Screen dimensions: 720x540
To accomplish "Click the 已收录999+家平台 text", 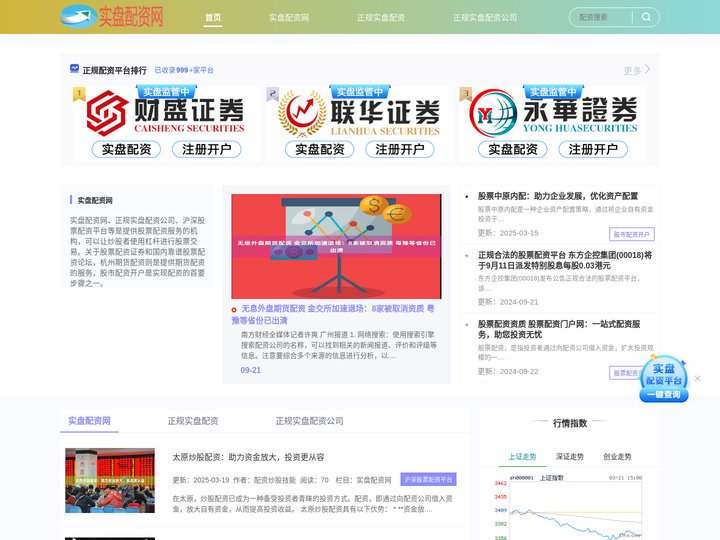I will pyautogui.click(x=184, y=70).
